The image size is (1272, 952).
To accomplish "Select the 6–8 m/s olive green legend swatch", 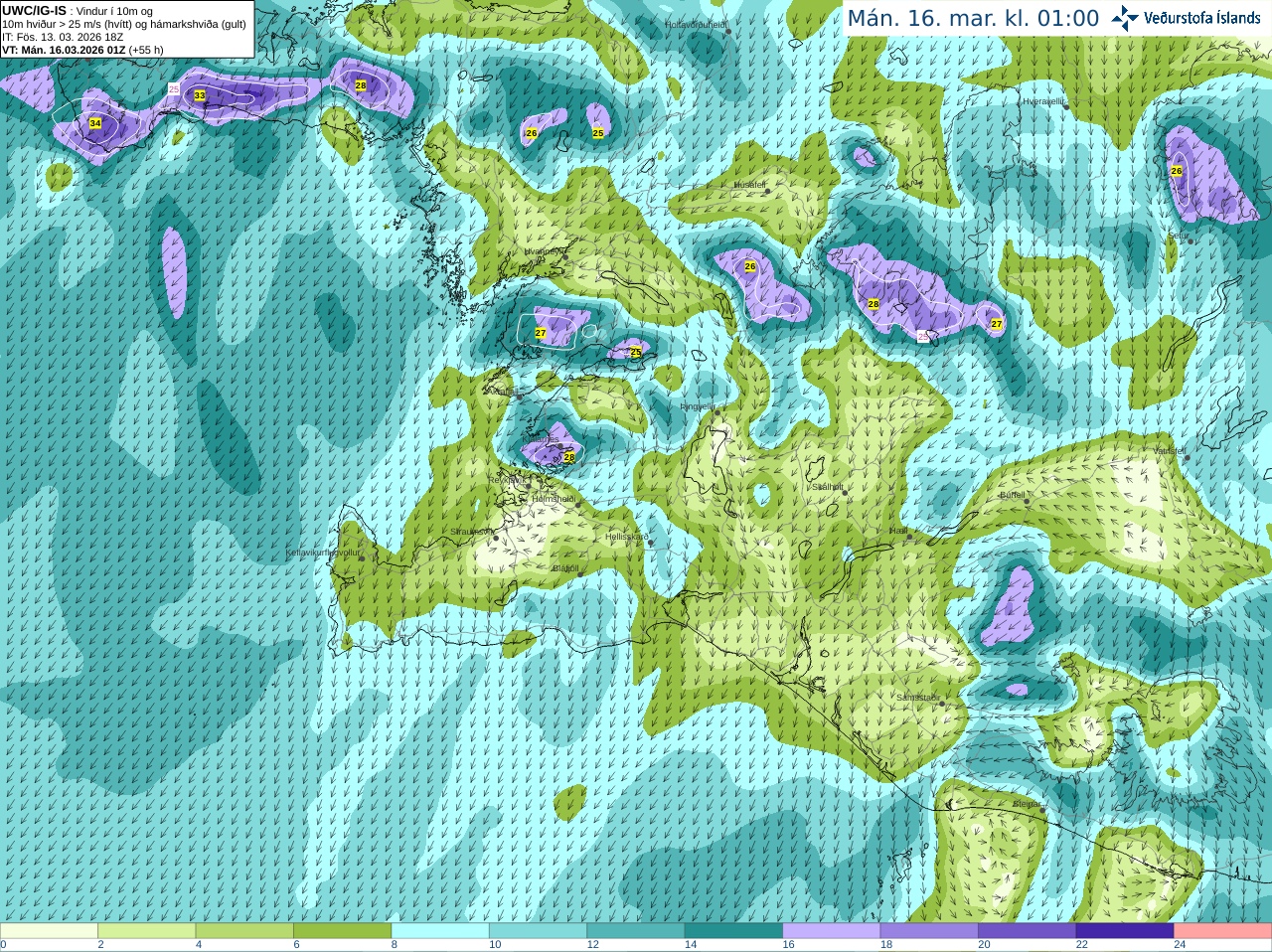I will pyautogui.click(x=342, y=931).
